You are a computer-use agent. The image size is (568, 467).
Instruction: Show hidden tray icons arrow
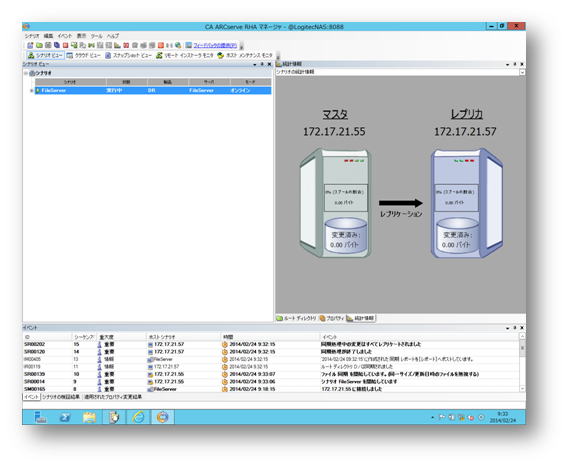tap(432, 417)
